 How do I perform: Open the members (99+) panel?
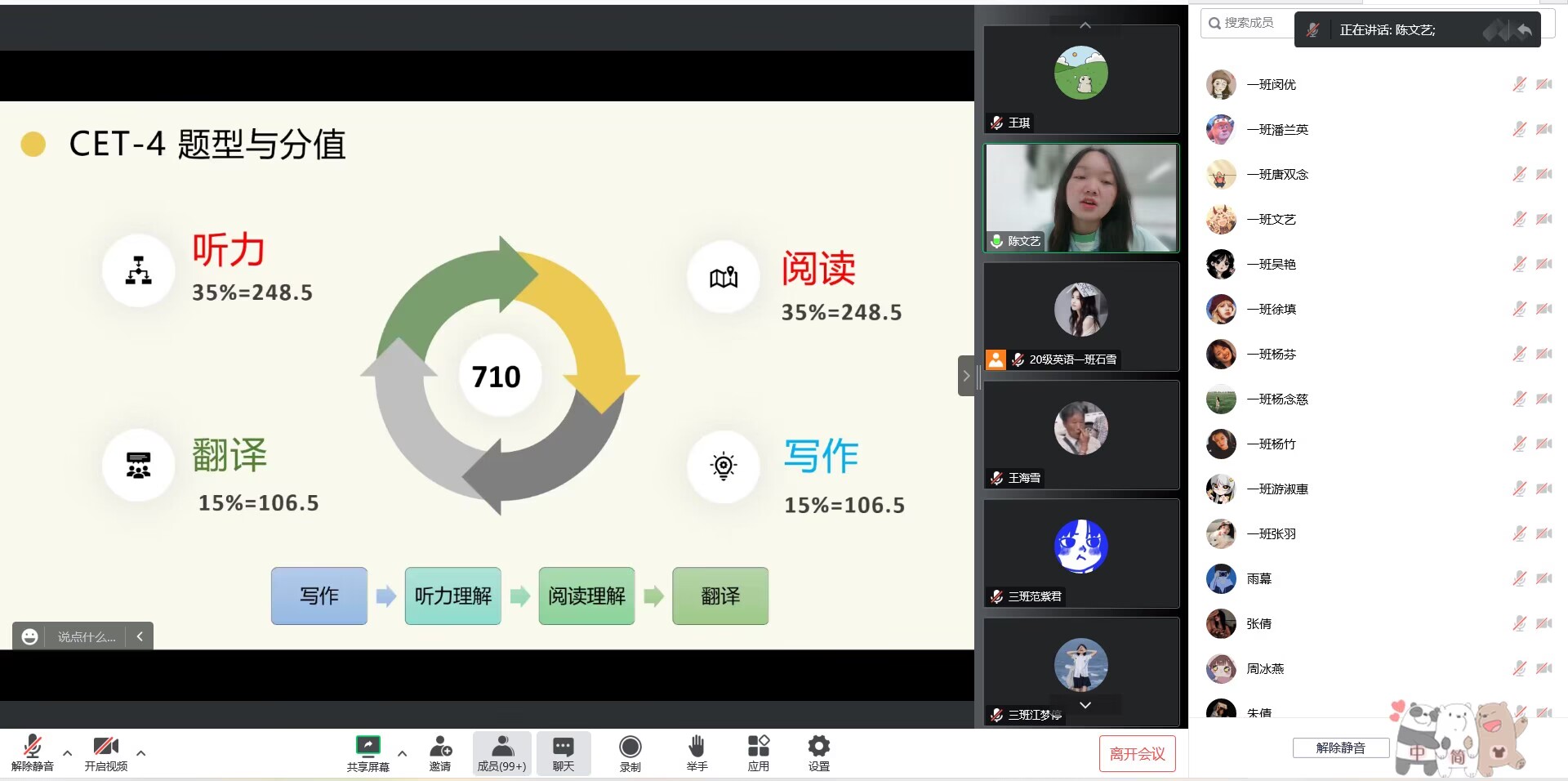501,752
